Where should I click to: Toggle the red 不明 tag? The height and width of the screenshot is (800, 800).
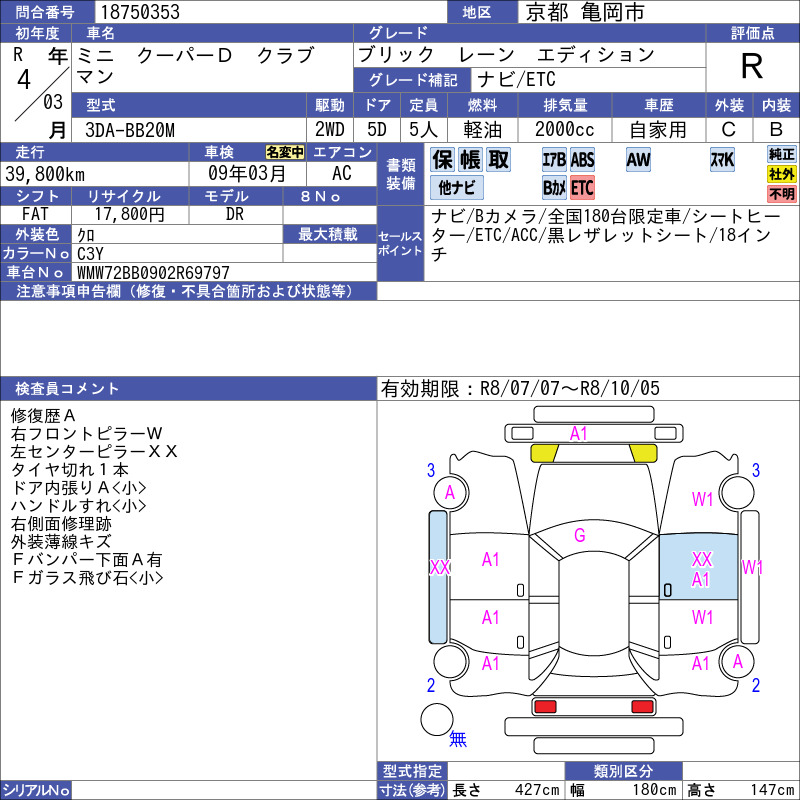[x=782, y=194]
